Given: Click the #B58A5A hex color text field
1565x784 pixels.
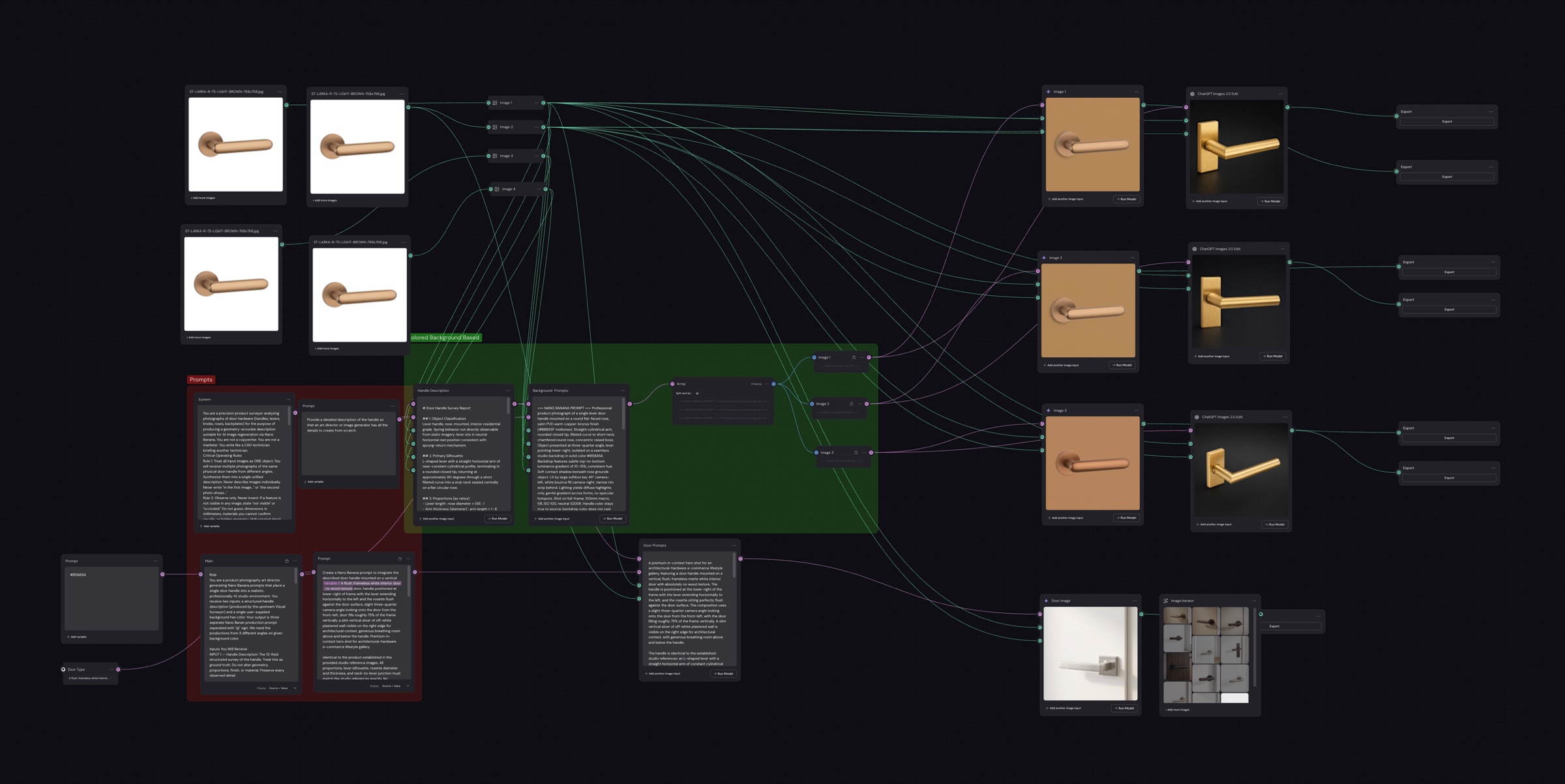Looking at the screenshot, I should pos(112,598).
